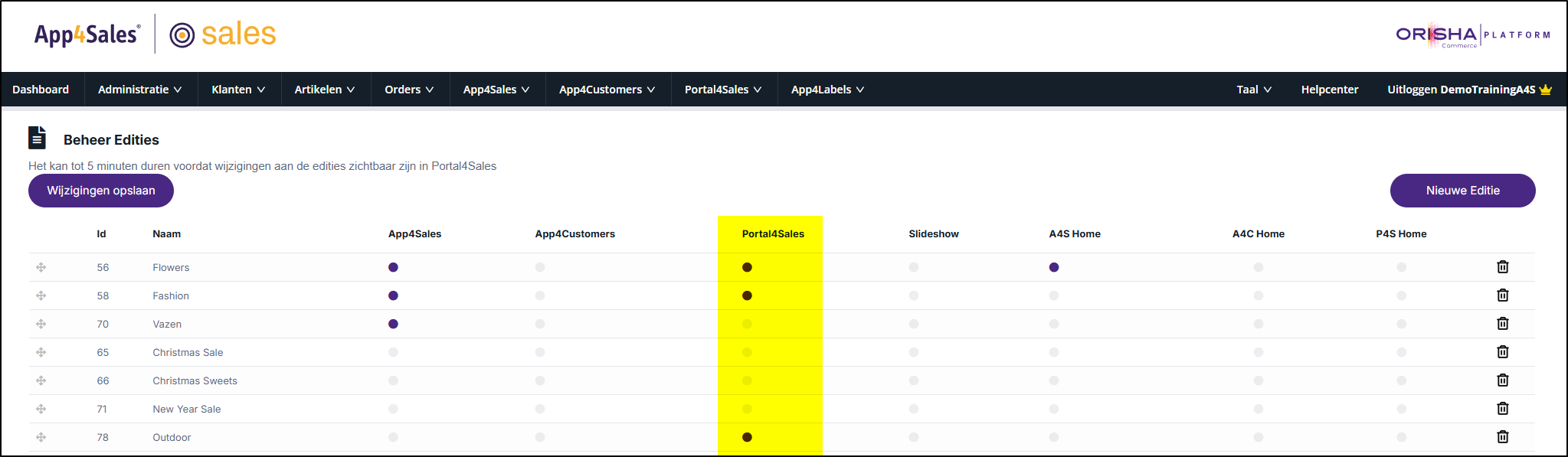The height and width of the screenshot is (457, 1568).
Task: Click the Wijzigingen opslaan button
Action: [101, 191]
